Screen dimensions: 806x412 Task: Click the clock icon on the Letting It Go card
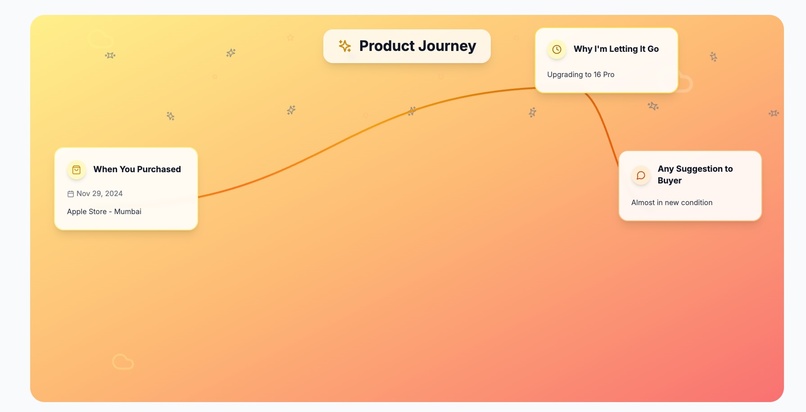pyautogui.click(x=557, y=50)
